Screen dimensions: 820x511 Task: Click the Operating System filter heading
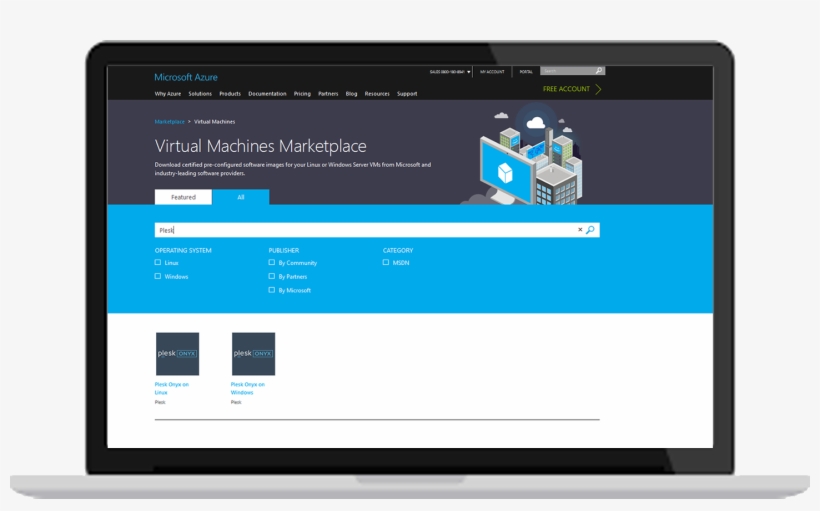click(183, 251)
